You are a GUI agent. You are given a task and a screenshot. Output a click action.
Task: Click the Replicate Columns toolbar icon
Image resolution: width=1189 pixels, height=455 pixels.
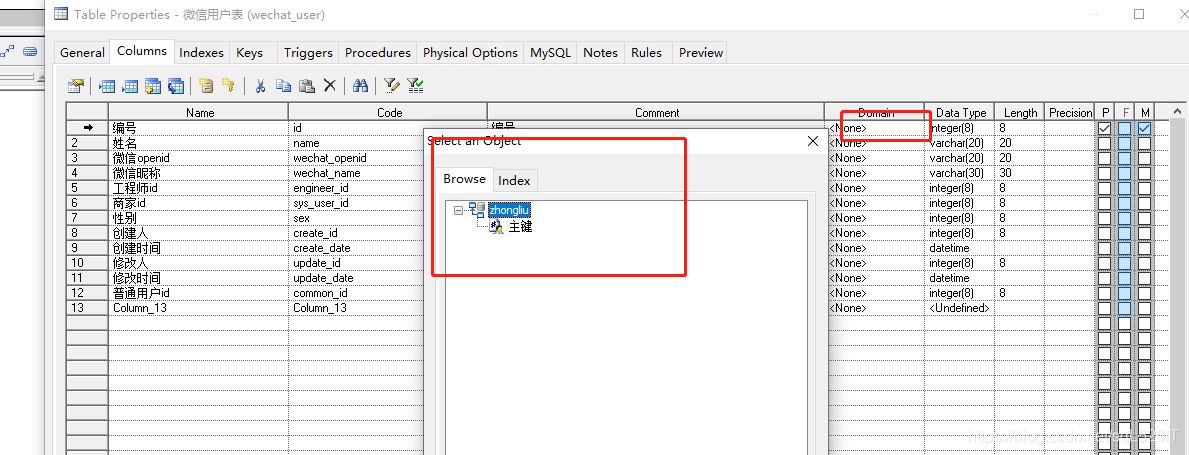(176, 86)
